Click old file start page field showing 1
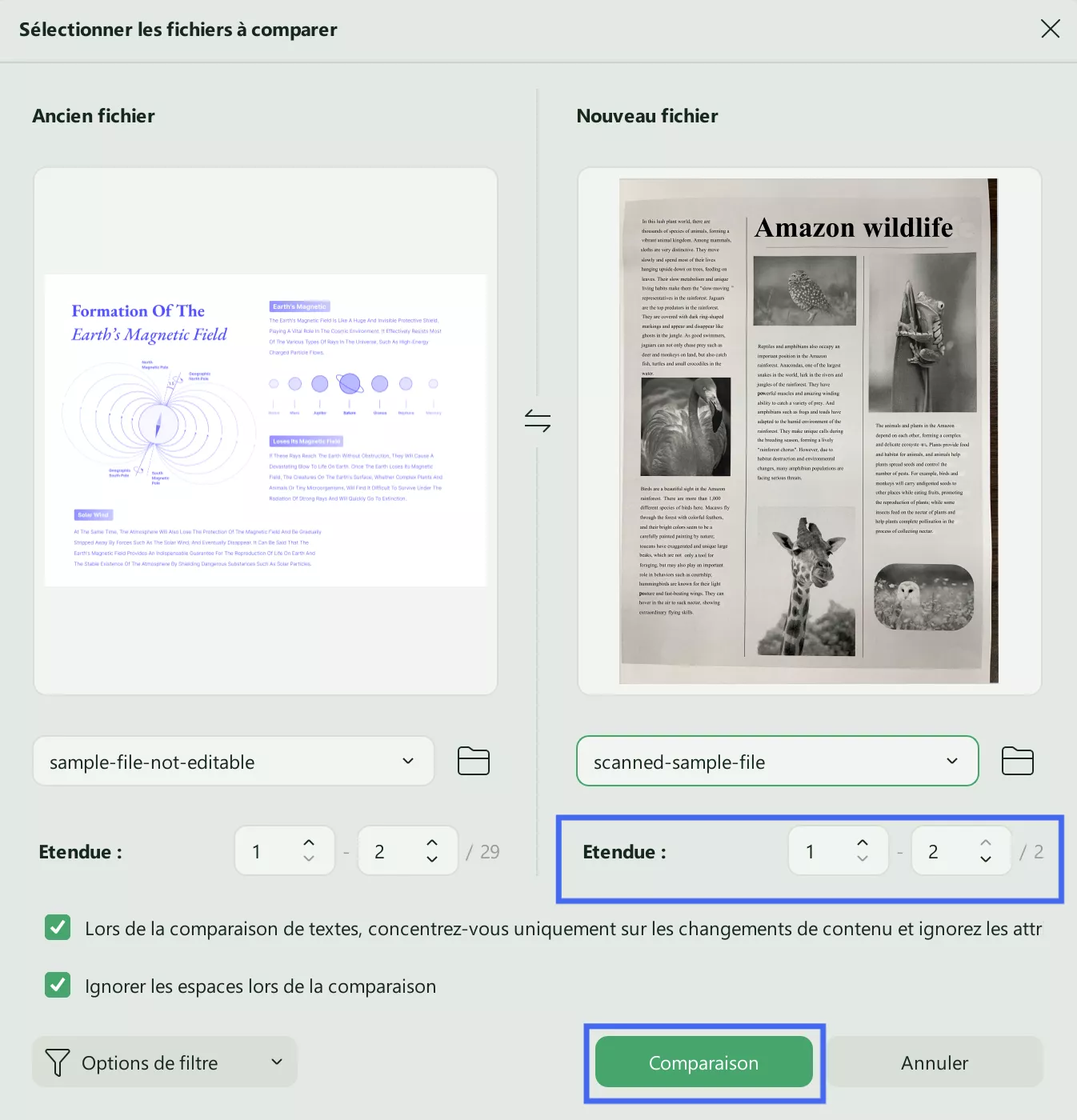Image resolution: width=1077 pixels, height=1120 pixels. pyautogui.click(x=285, y=851)
